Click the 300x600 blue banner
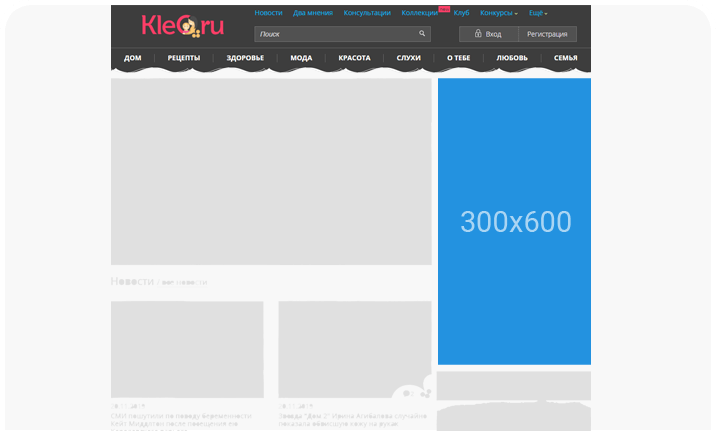This screenshot has height=431, width=716. [514, 221]
